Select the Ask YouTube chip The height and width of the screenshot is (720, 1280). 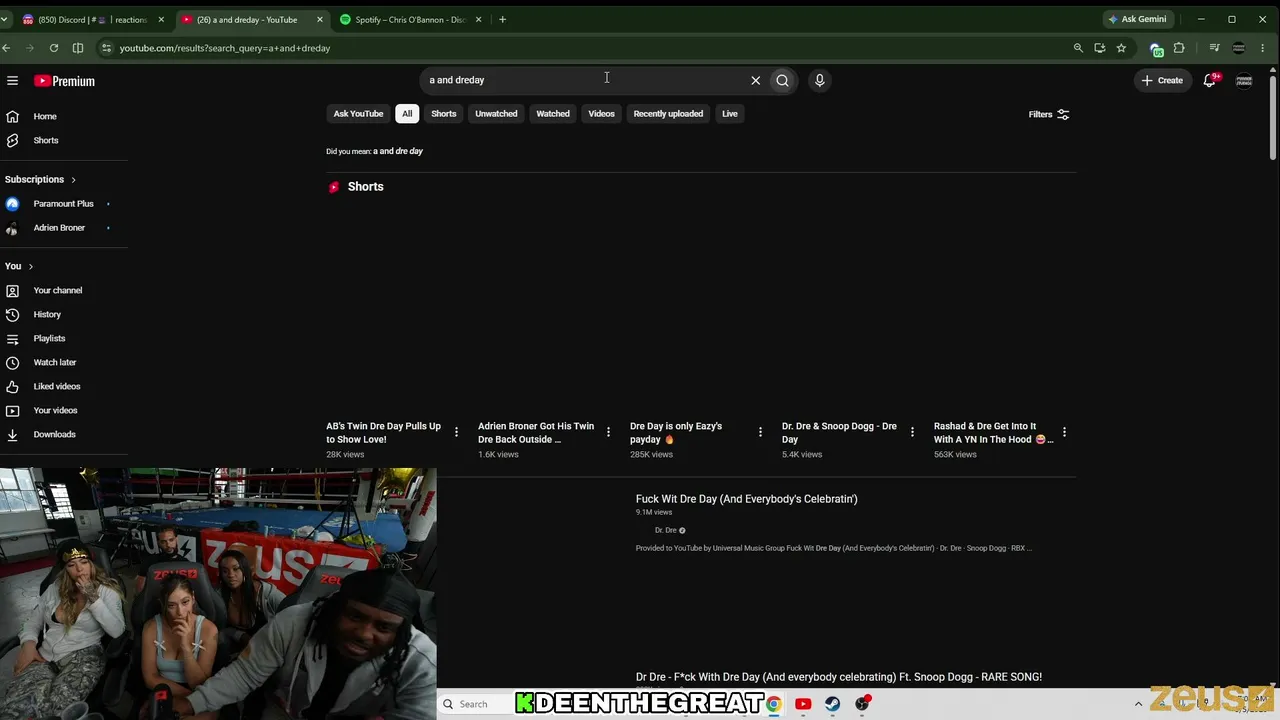click(358, 114)
